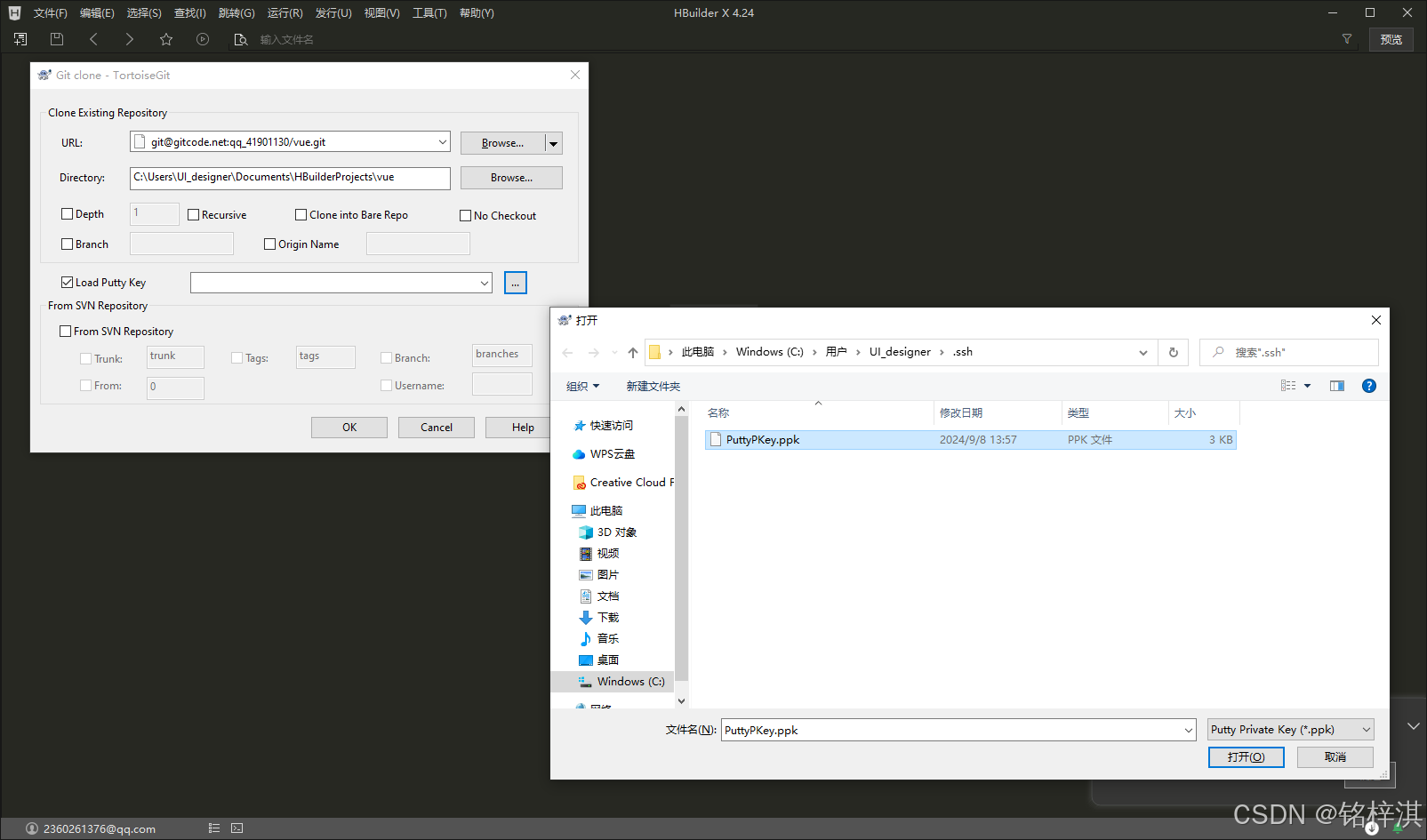Click the HBuilder X navigate back arrow
This screenshot has height=840, width=1427.
point(93,39)
